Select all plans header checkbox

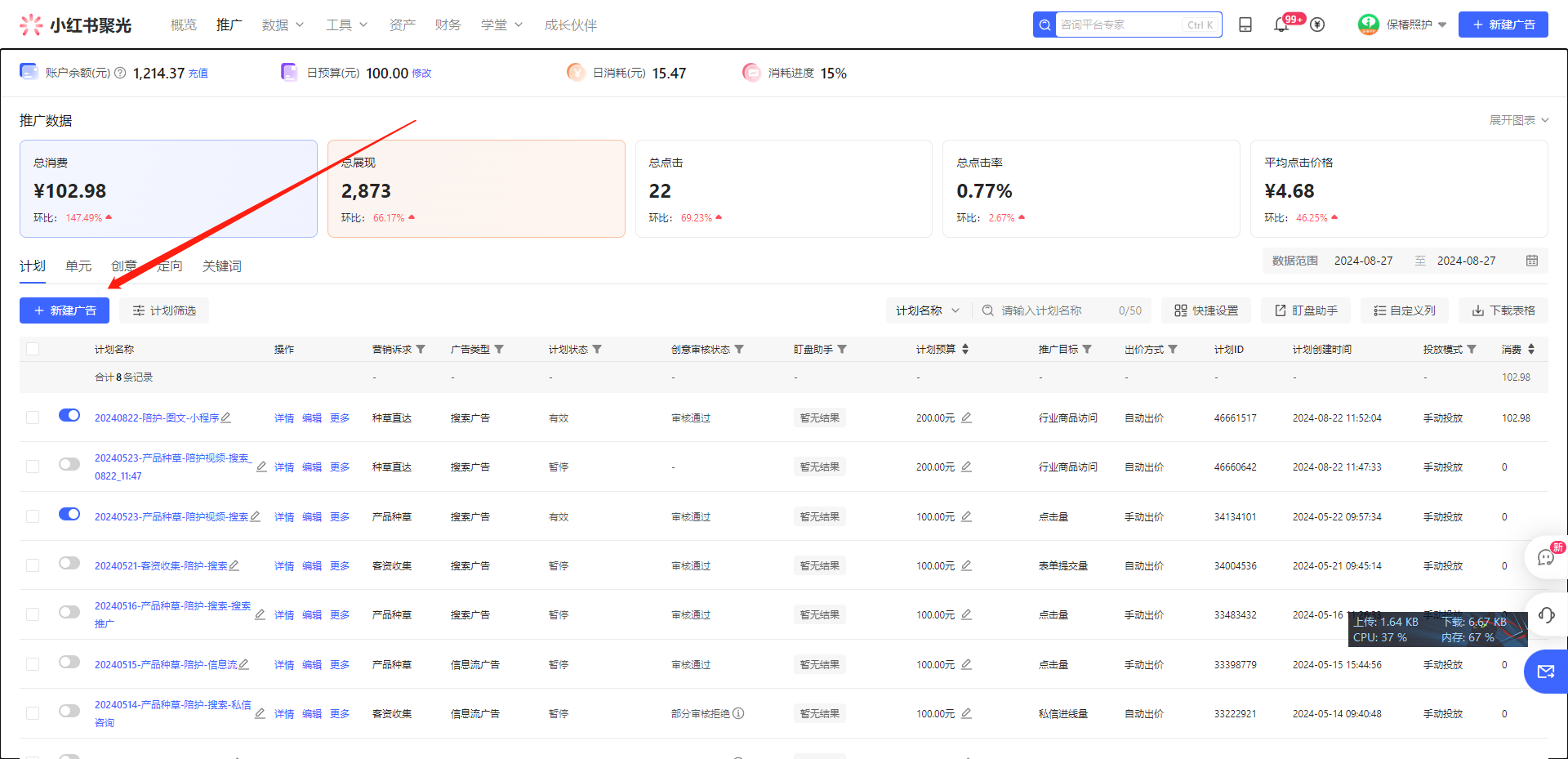[33, 349]
